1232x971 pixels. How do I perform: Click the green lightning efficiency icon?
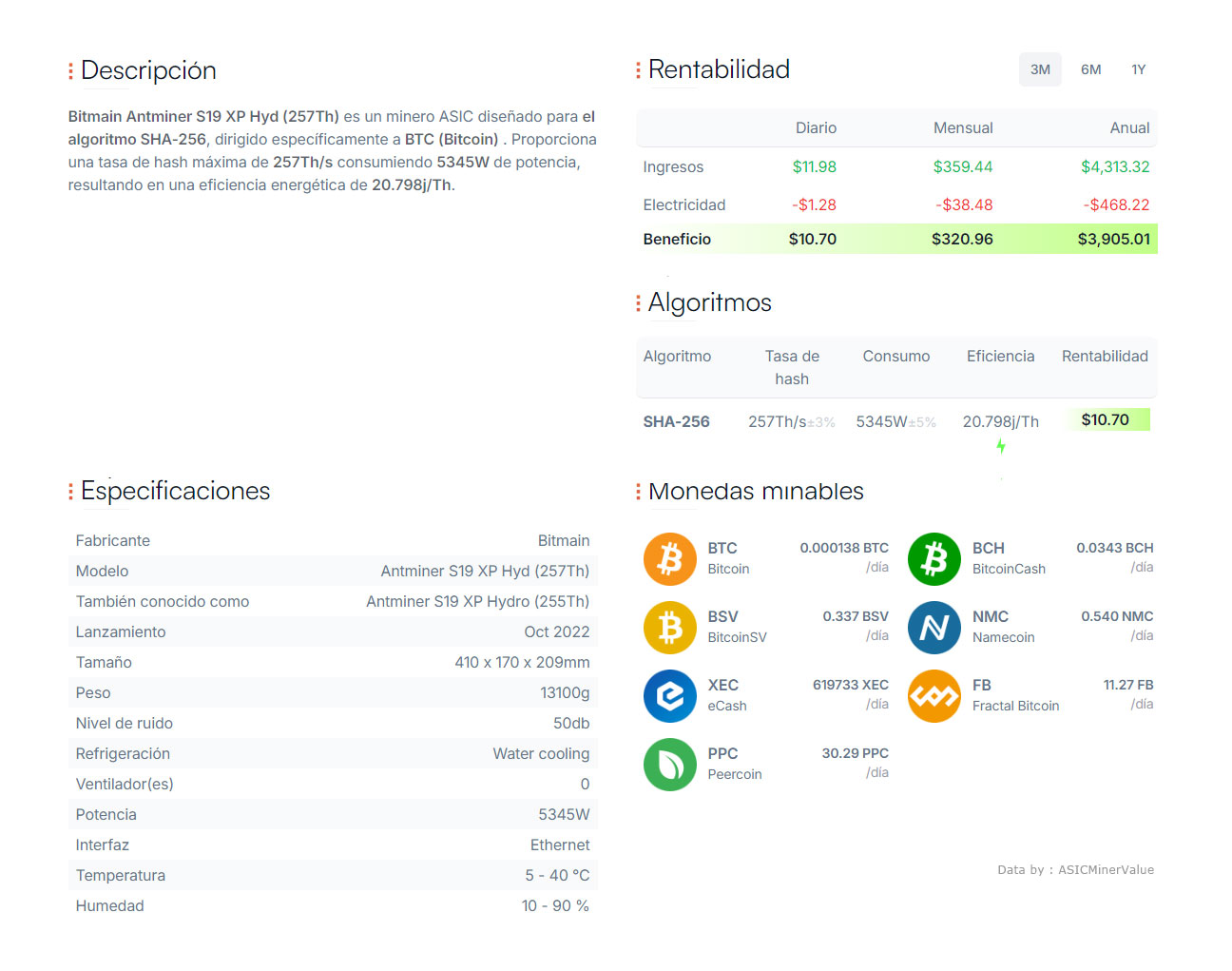[1001, 446]
